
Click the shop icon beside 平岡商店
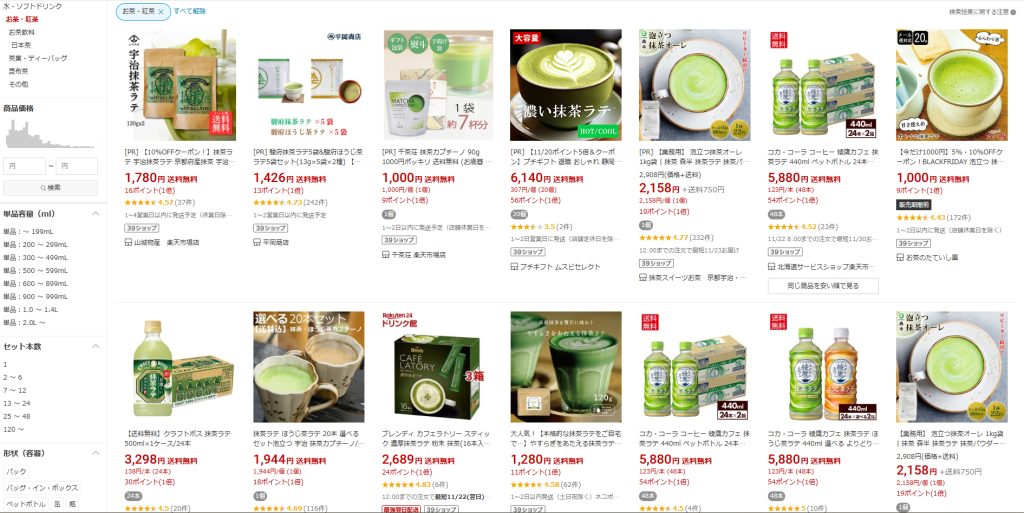click(257, 242)
